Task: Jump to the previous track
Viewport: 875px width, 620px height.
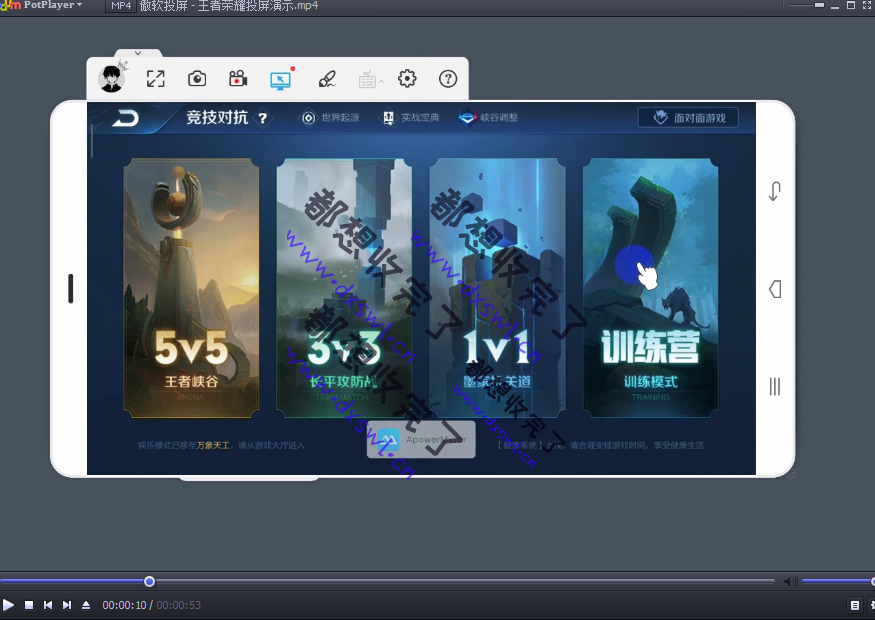Action: pyautogui.click(x=48, y=605)
